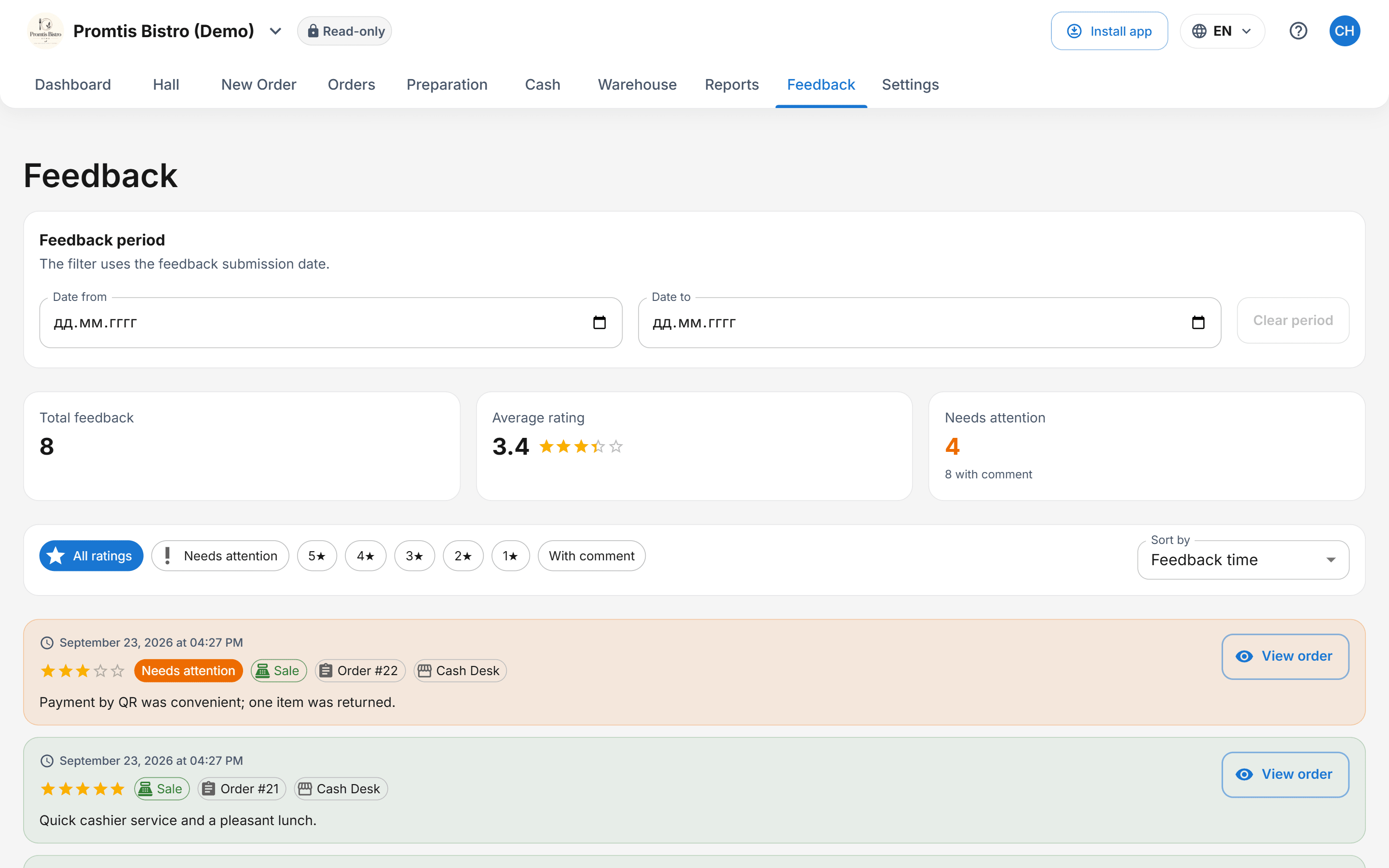Filter feedback by 1-star rating
This screenshot has width=1389, height=868.
[510, 556]
